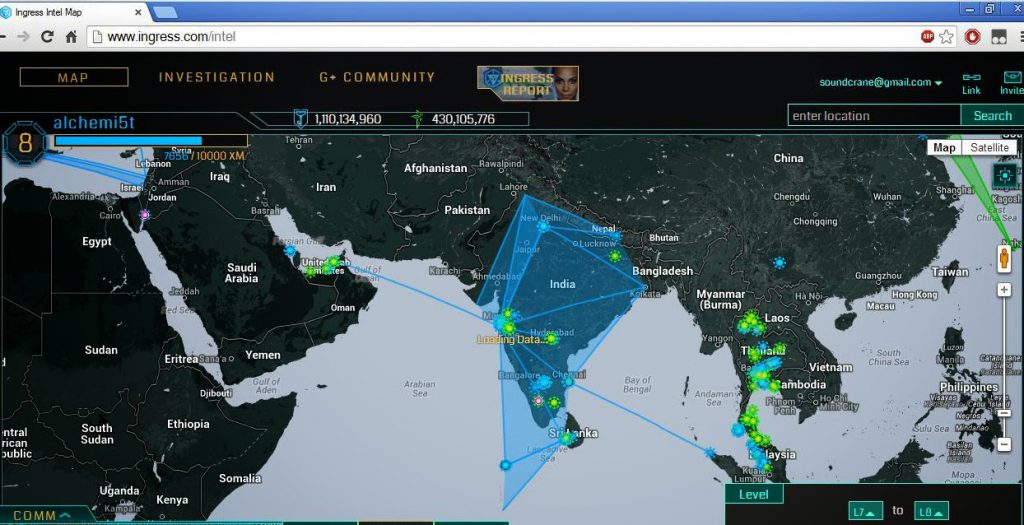Click the browser reload icon
Image resolution: width=1024 pixels, height=525 pixels.
pos(47,37)
